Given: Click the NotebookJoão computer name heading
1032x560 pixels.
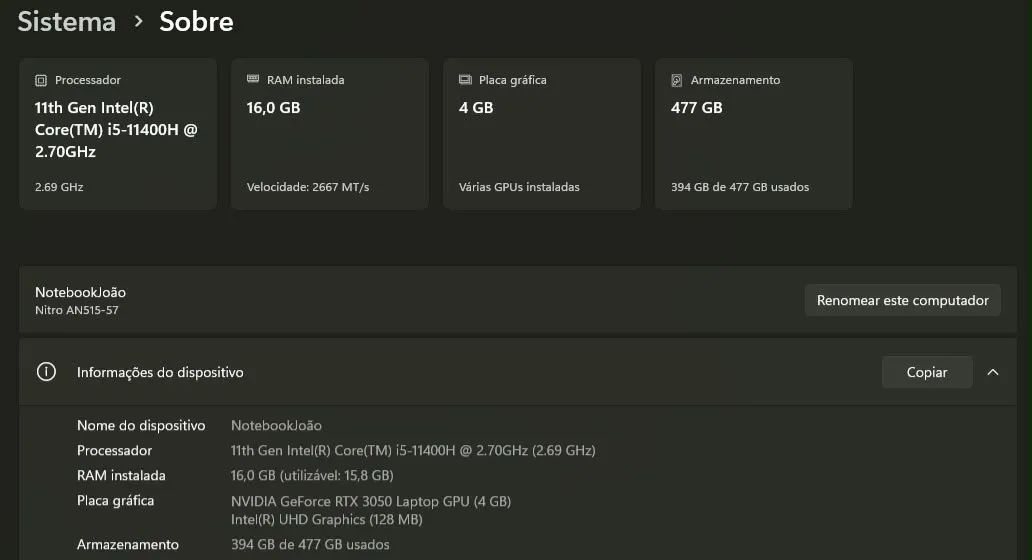Looking at the screenshot, I should (80, 292).
